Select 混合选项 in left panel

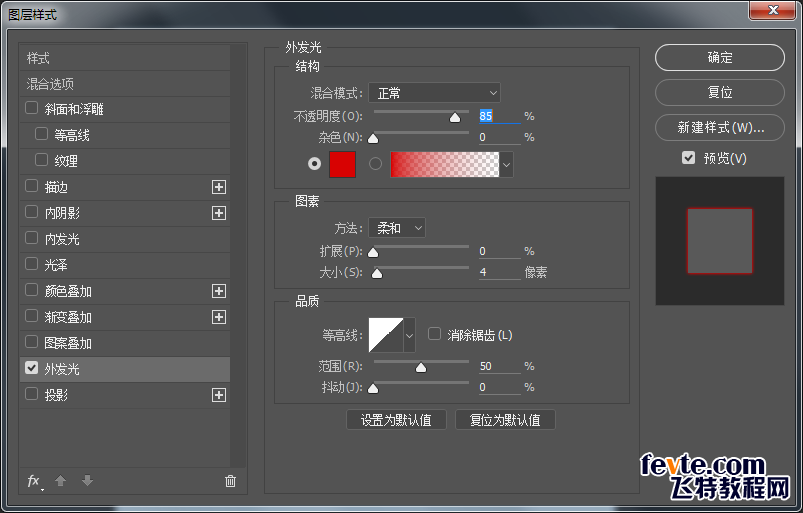point(125,83)
